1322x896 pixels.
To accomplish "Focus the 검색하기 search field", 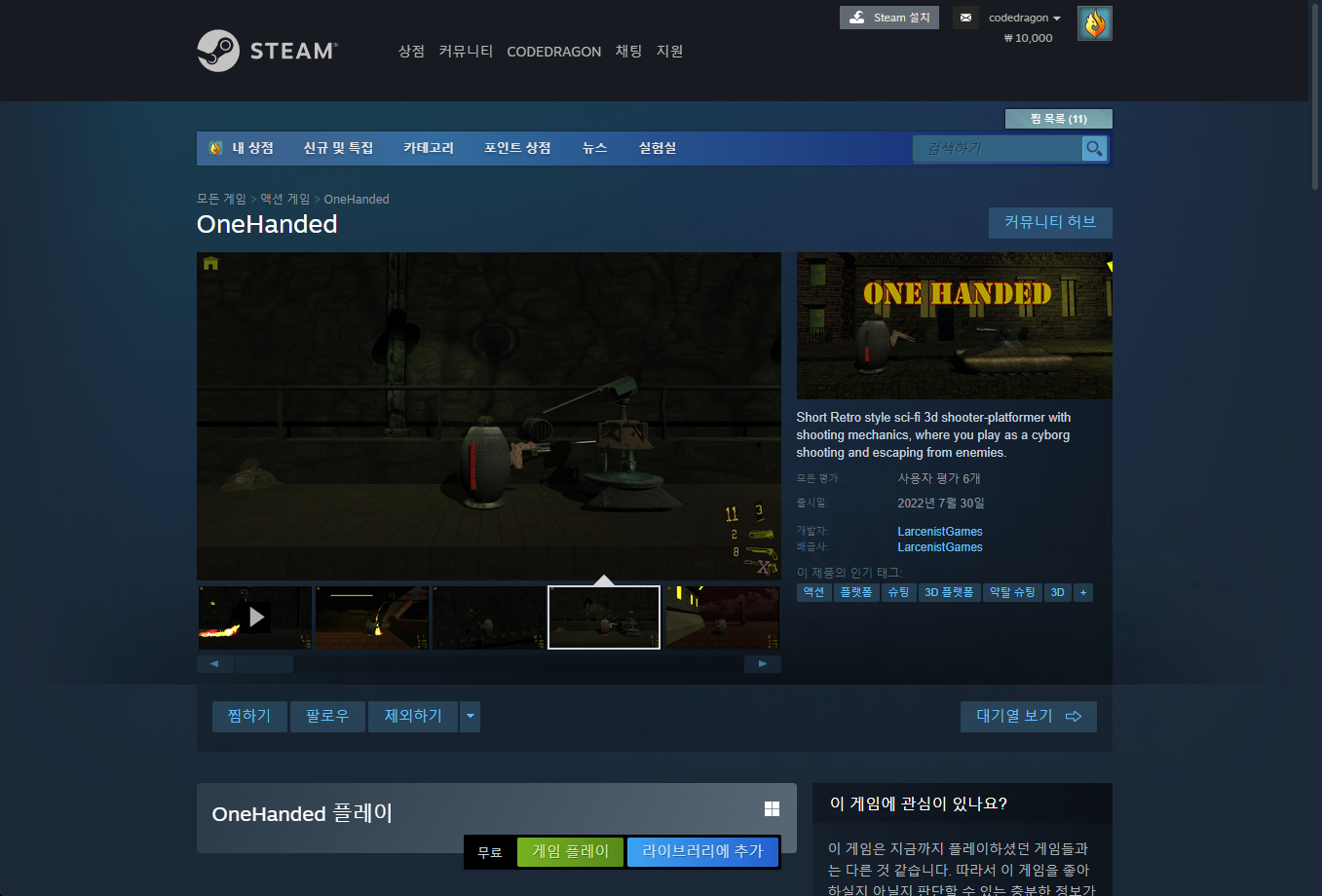I will [998, 148].
